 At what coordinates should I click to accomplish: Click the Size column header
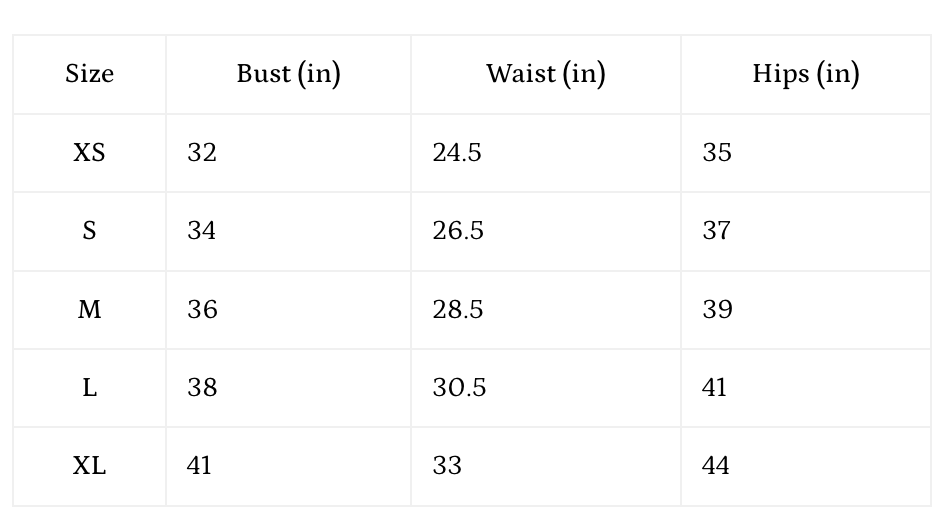[89, 74]
